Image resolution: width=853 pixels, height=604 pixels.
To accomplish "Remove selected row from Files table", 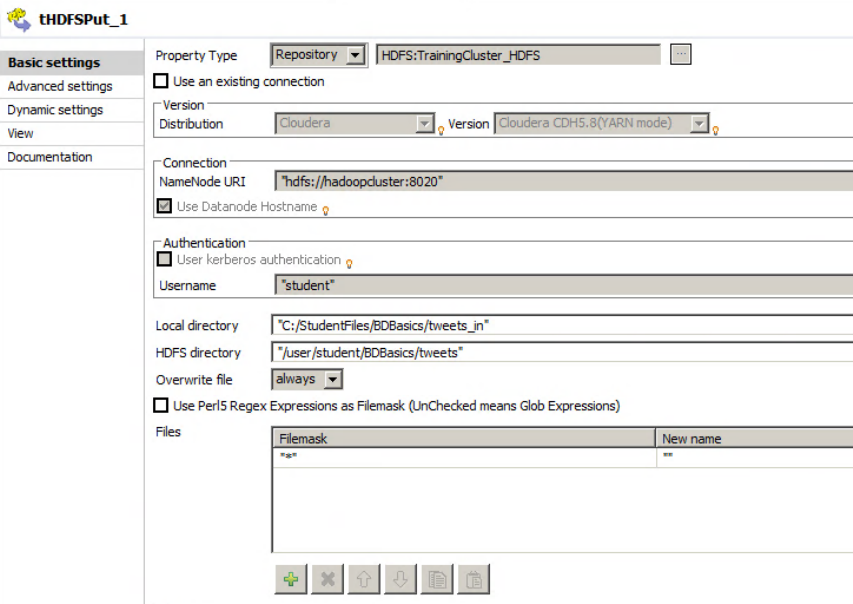I will tap(327, 580).
